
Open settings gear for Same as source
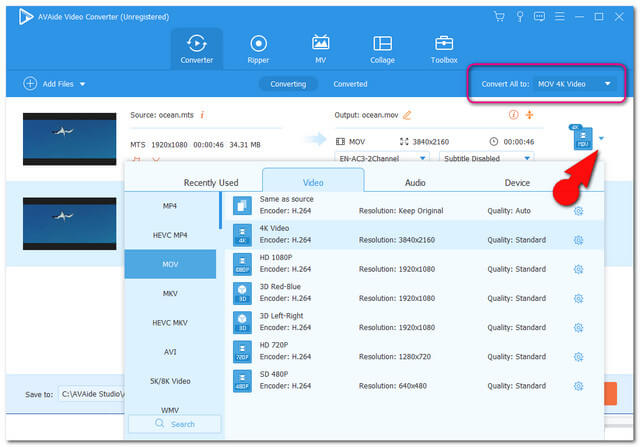click(x=578, y=211)
